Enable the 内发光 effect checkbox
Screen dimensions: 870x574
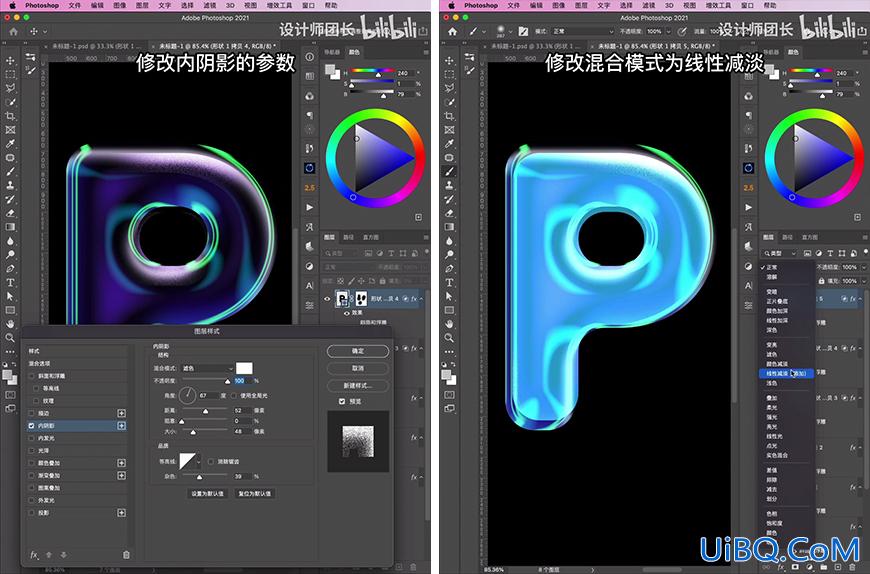click(x=32, y=438)
